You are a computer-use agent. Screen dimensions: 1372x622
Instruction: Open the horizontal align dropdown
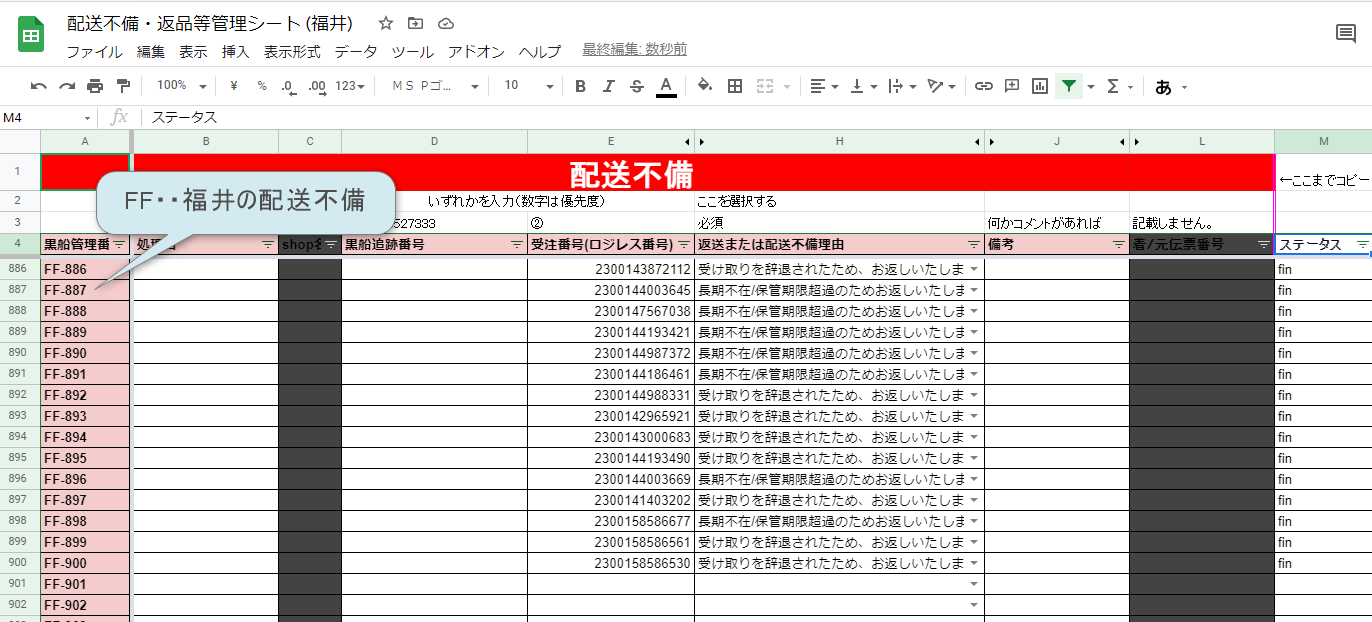(x=823, y=86)
